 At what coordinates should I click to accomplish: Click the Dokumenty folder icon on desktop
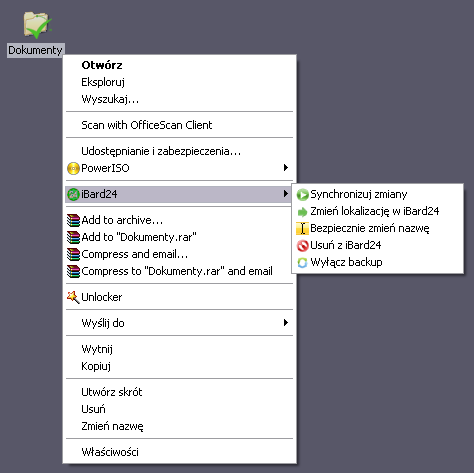37,25
